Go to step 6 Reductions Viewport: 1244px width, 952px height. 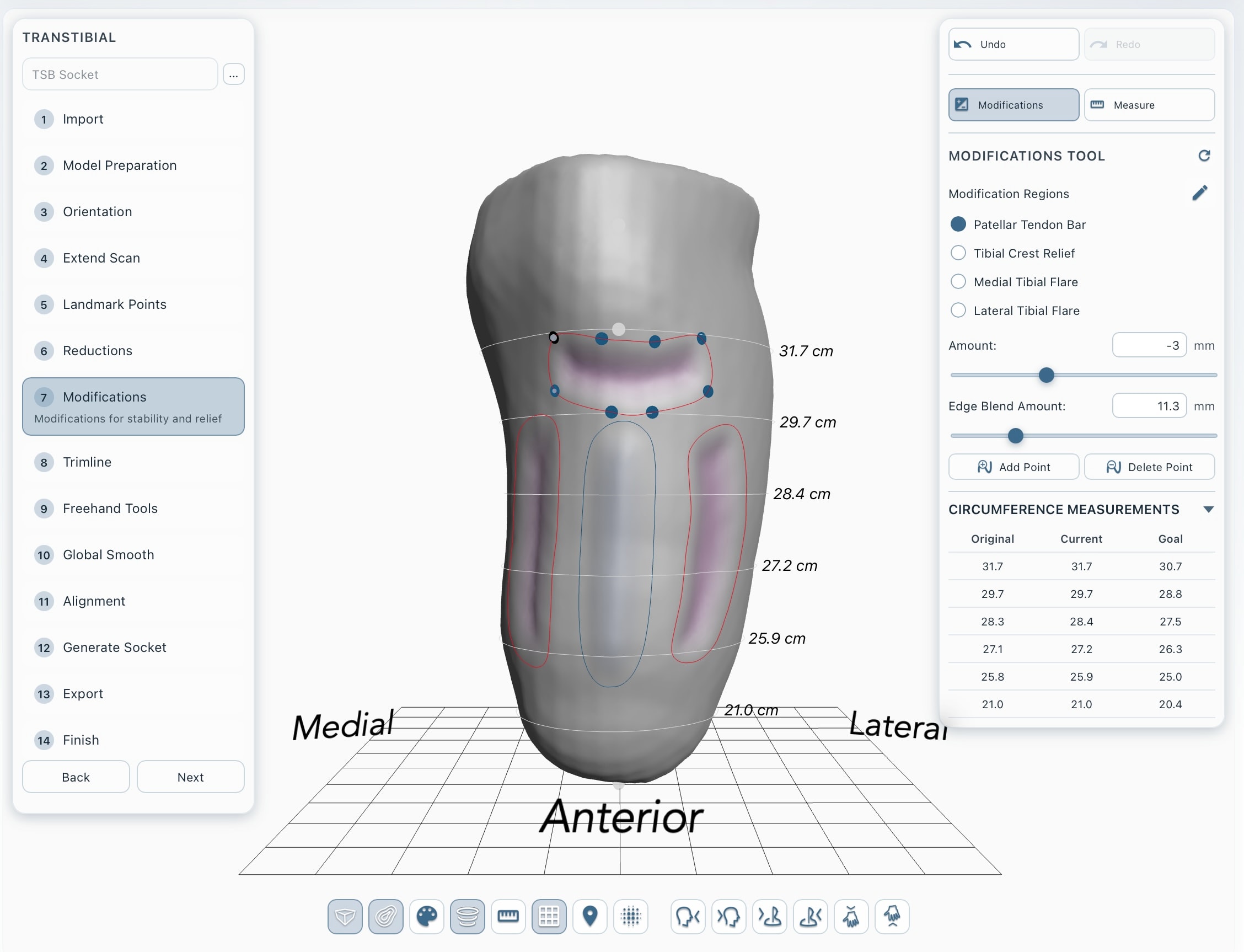133,351
